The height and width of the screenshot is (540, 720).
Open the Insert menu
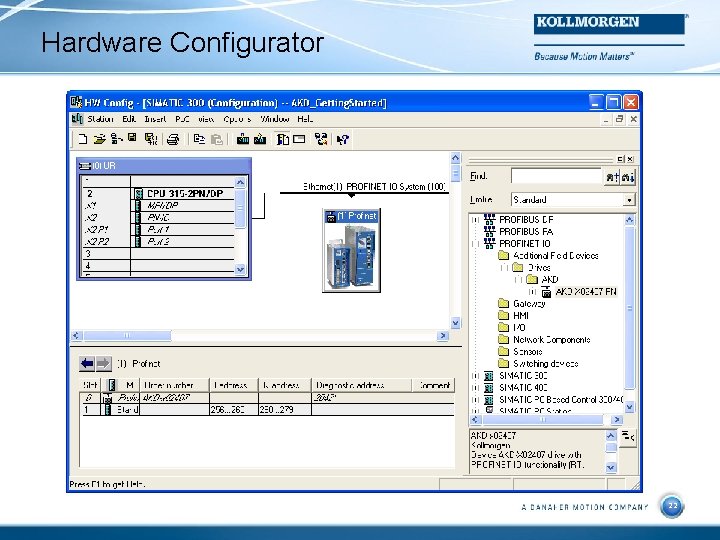155,119
